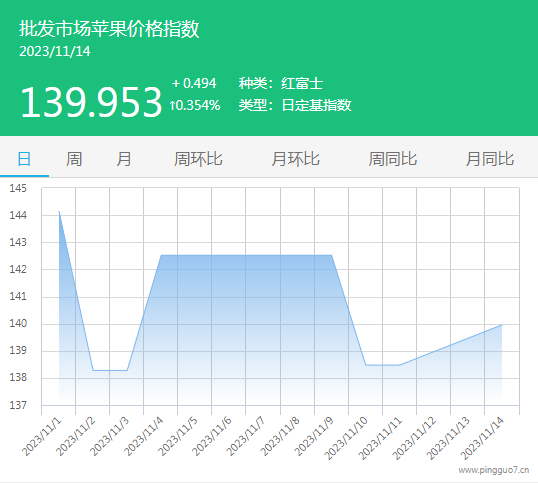The height and width of the screenshot is (483, 538).
Task: Click the 2023/11/10 low point on chart
Action: click(366, 365)
